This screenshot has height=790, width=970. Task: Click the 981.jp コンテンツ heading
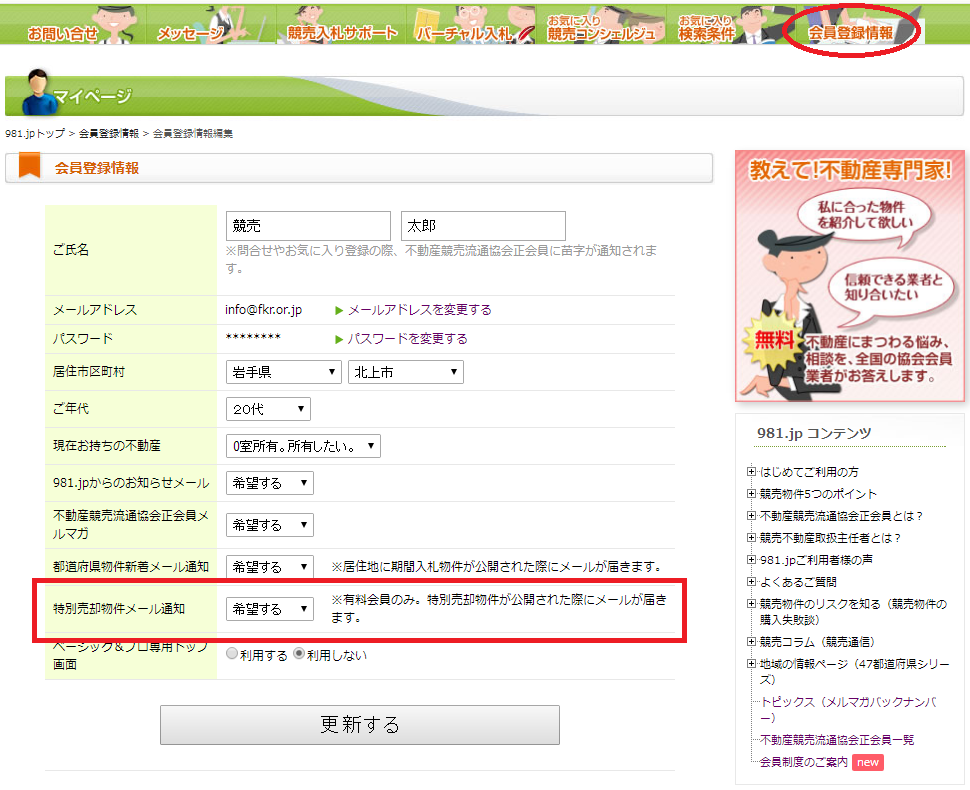tap(814, 433)
